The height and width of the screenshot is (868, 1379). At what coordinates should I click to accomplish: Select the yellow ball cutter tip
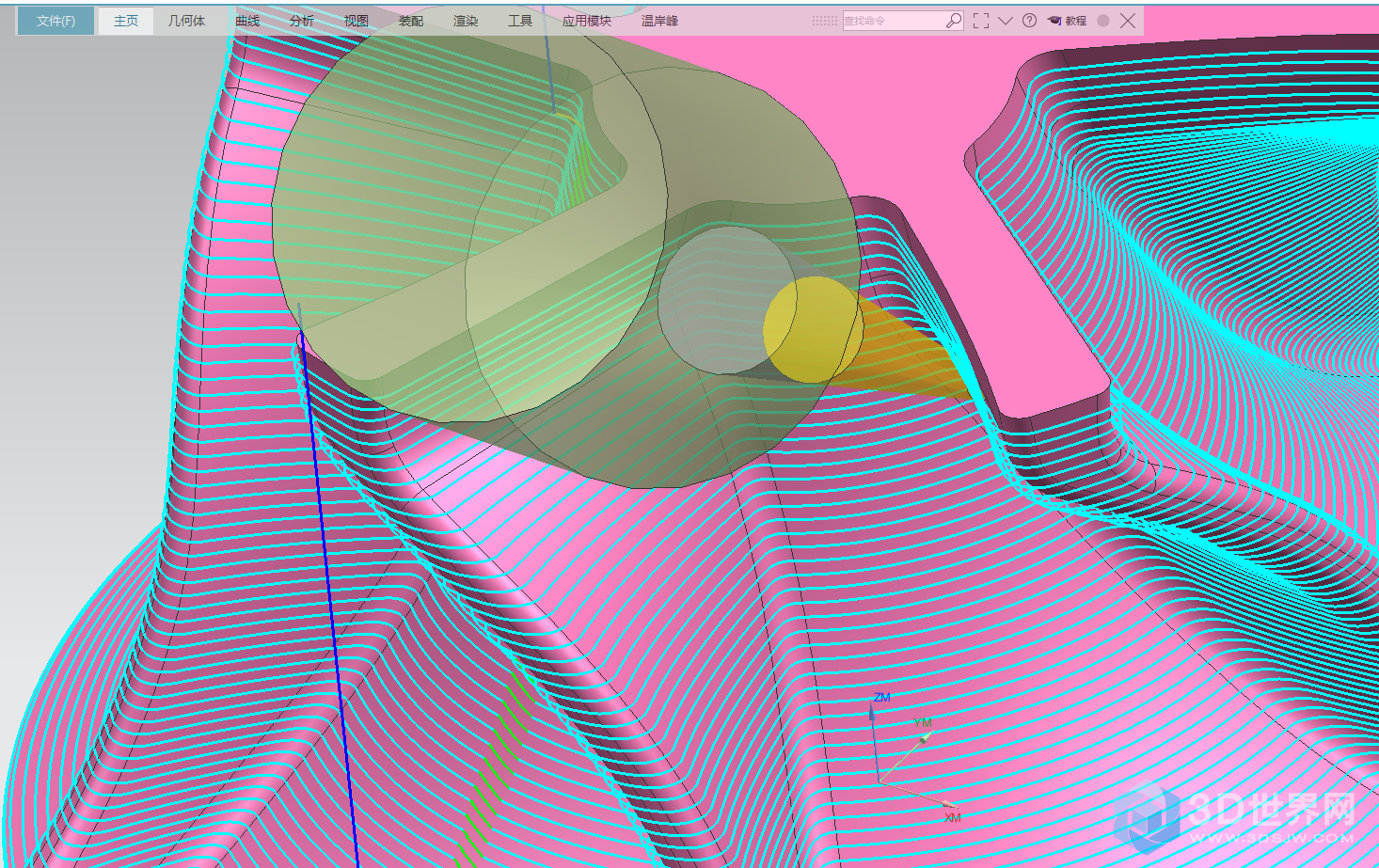click(x=813, y=329)
